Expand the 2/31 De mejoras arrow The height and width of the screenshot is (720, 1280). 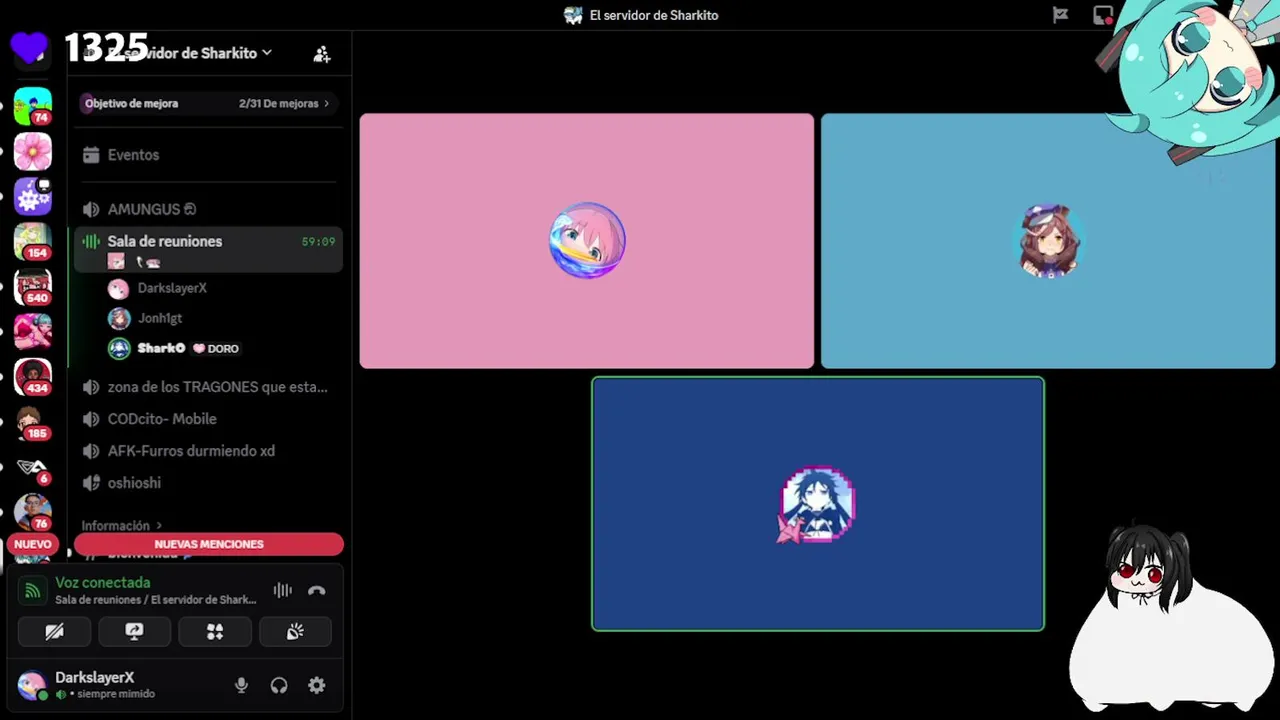(326, 103)
